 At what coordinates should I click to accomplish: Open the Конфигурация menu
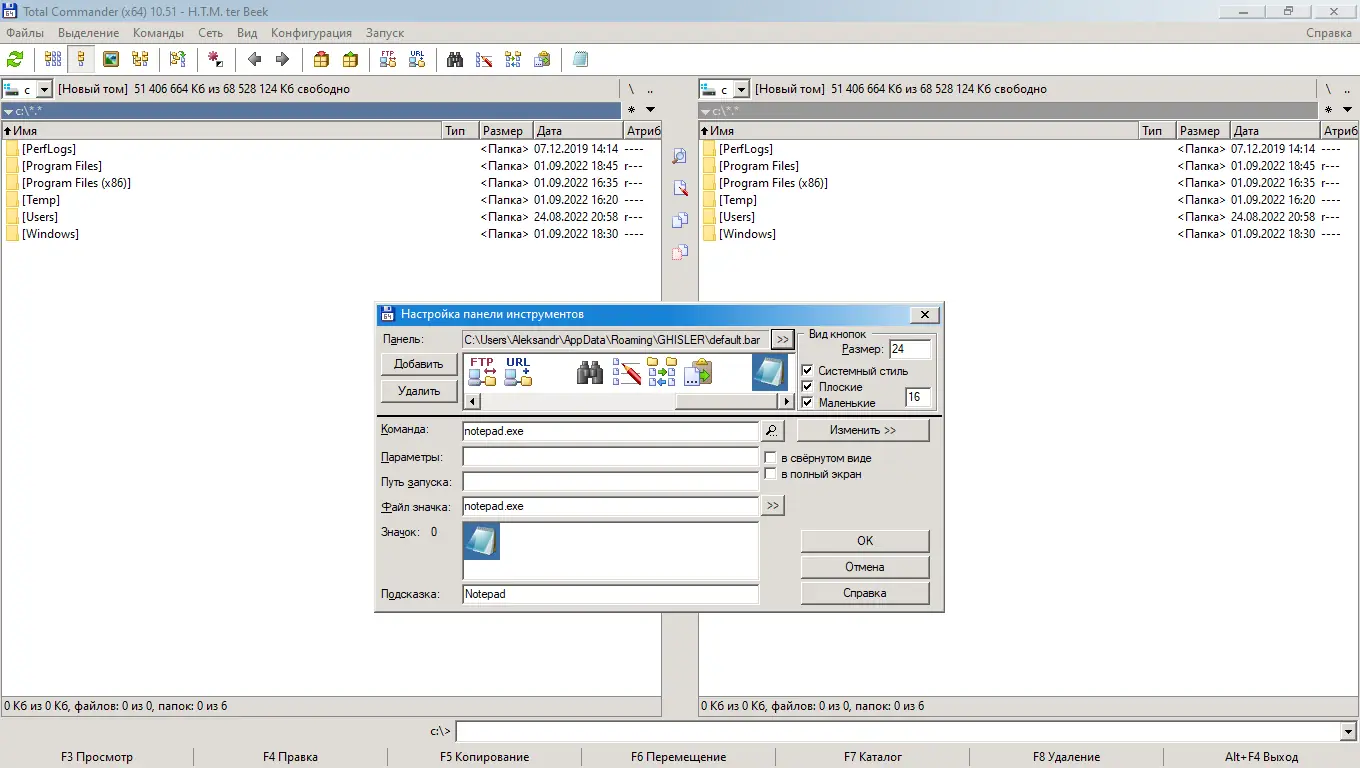[x=313, y=33]
